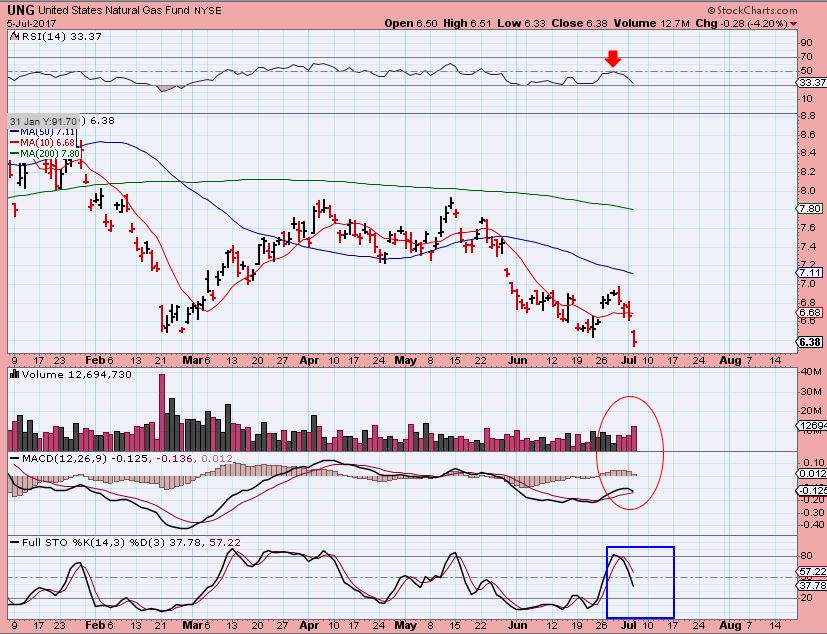Click the 5-Jul-2017 date label
The height and width of the screenshot is (634, 827).
pyautogui.click(x=31, y=24)
